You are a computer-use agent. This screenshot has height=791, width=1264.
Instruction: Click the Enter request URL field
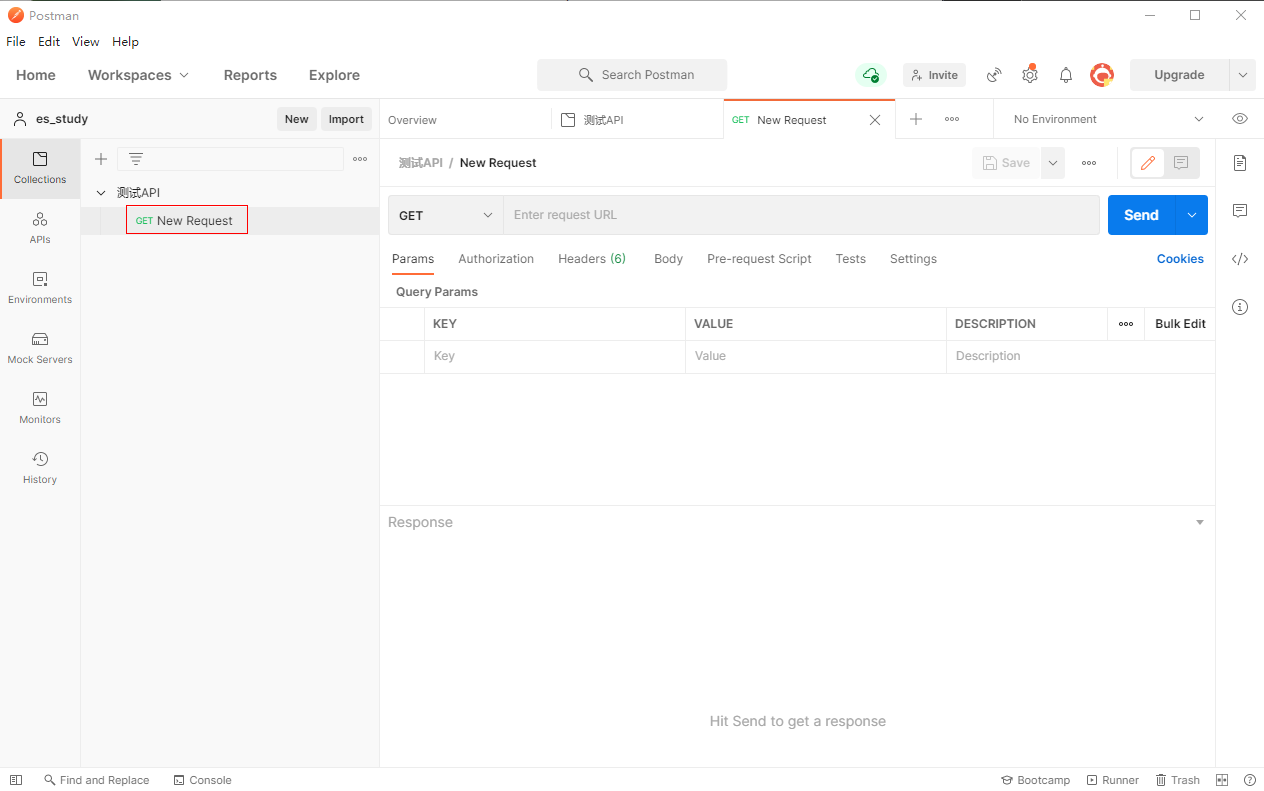pos(800,215)
